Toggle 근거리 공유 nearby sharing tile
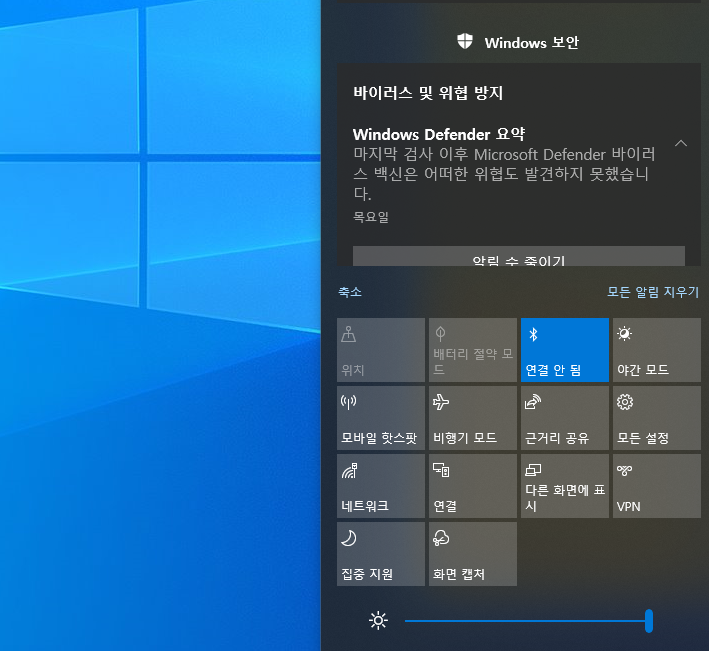This screenshot has width=709, height=651. pos(565,418)
